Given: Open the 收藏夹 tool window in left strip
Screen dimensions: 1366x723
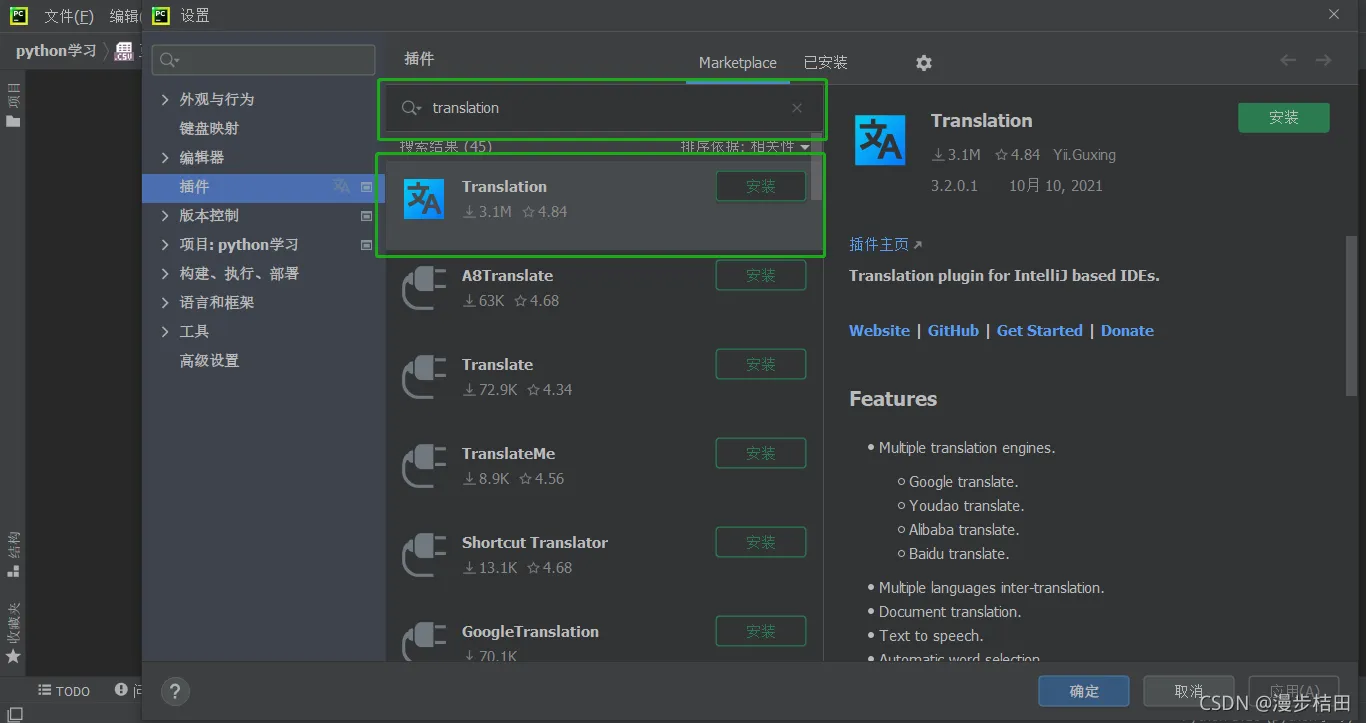Looking at the screenshot, I should point(13,633).
